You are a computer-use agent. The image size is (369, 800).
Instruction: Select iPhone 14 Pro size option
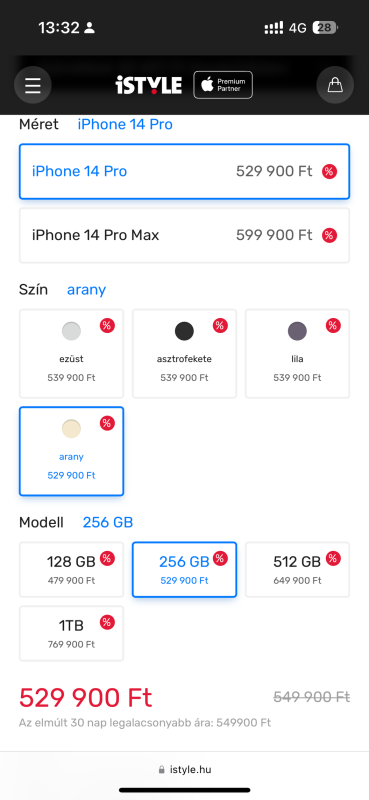184,171
